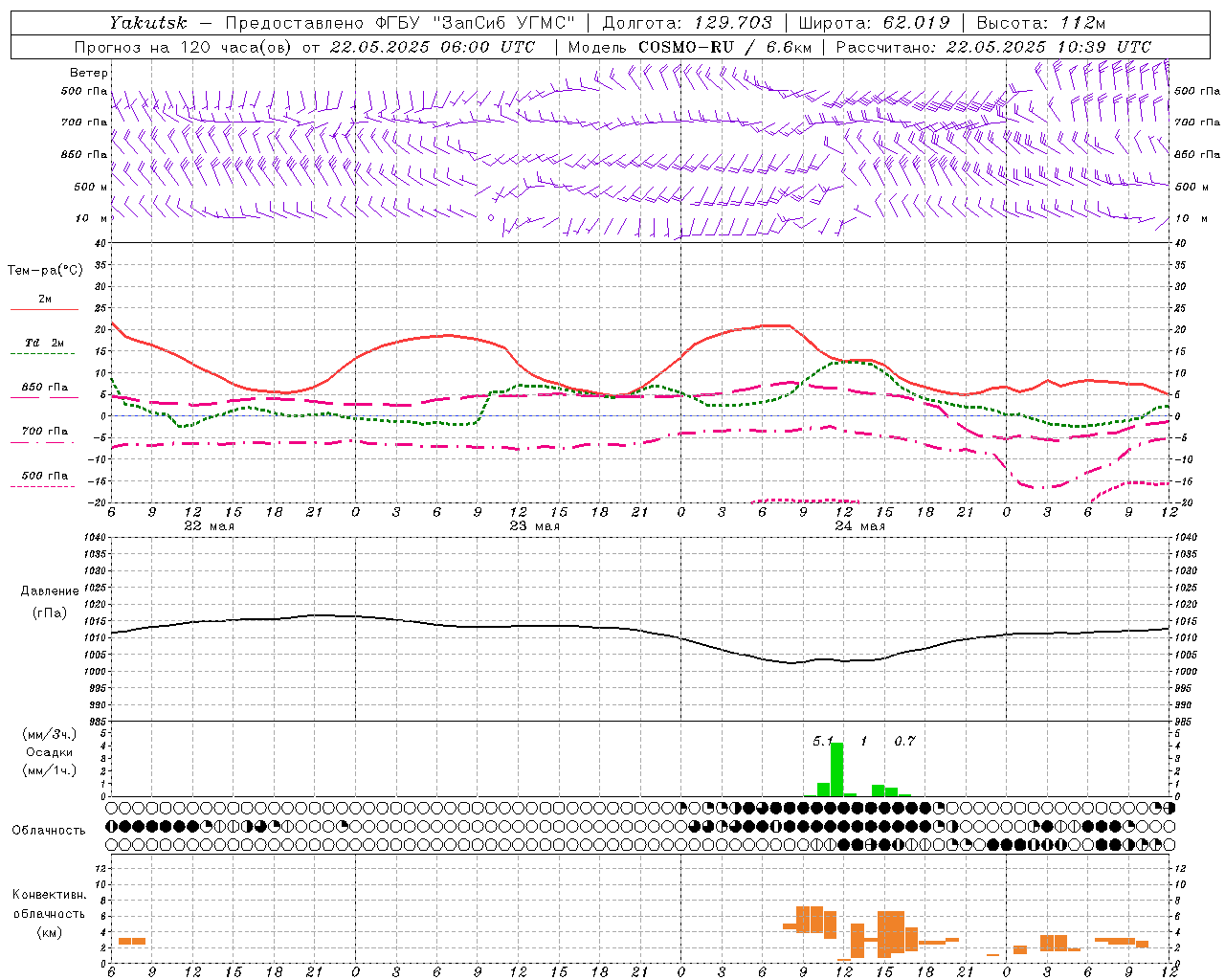Click the 0.7 precipitation total value
Image resolution: width=1225 pixels, height=980 pixels.
904,741
